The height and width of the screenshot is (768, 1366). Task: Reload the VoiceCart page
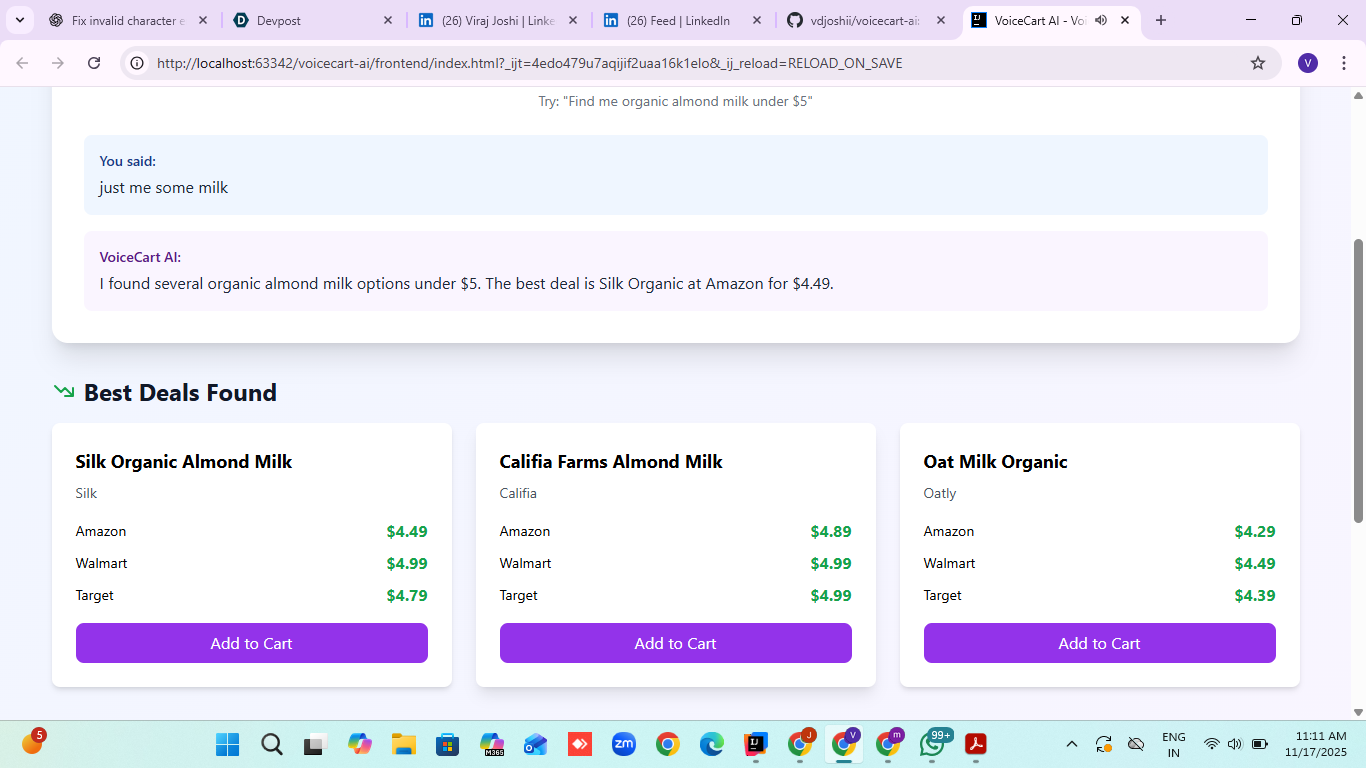coord(94,63)
